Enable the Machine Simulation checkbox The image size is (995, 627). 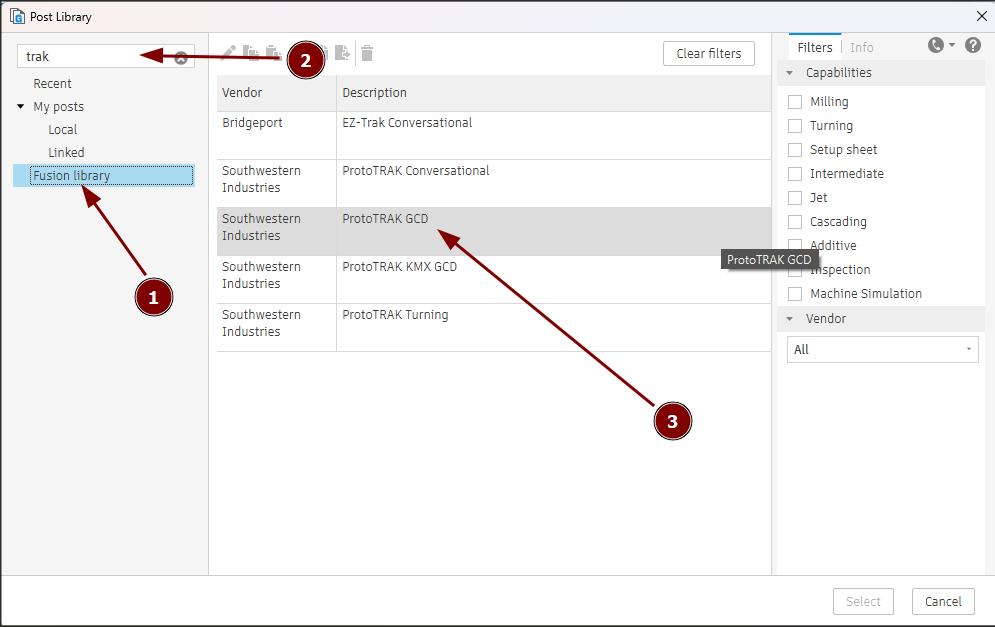pyautogui.click(x=794, y=294)
